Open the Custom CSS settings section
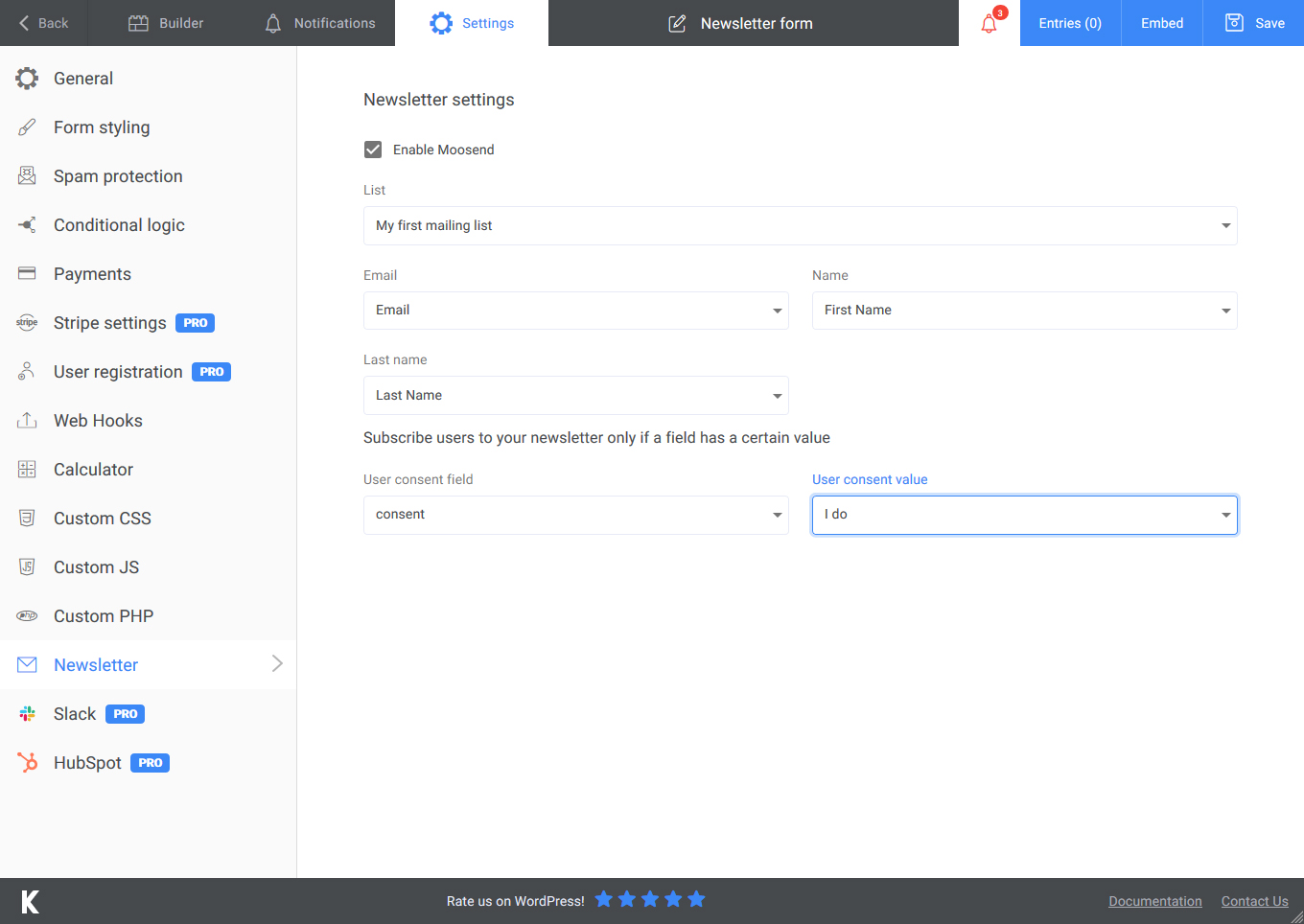The height and width of the screenshot is (924, 1304). (x=148, y=519)
